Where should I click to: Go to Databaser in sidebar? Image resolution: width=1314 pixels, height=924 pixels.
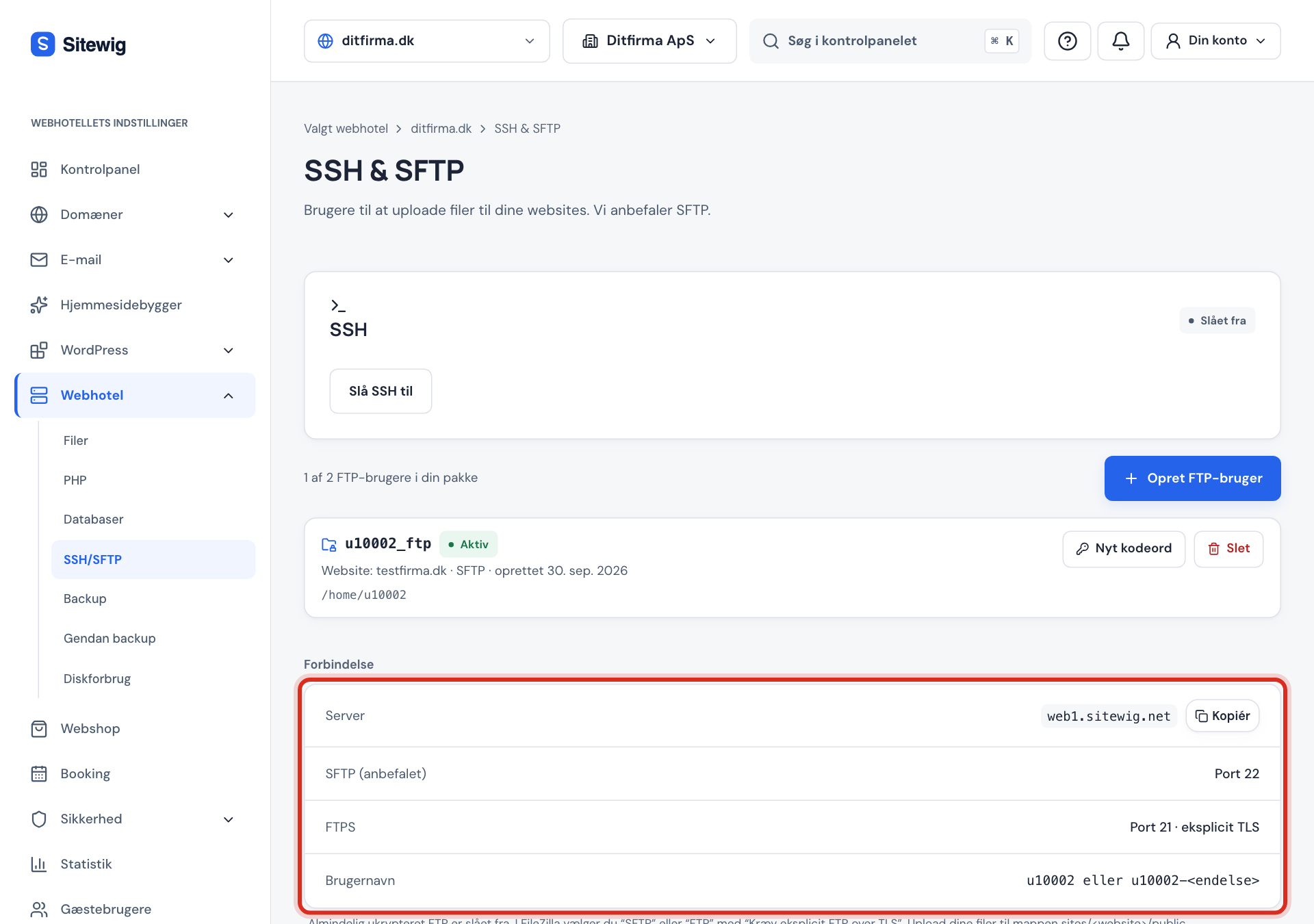153,519
